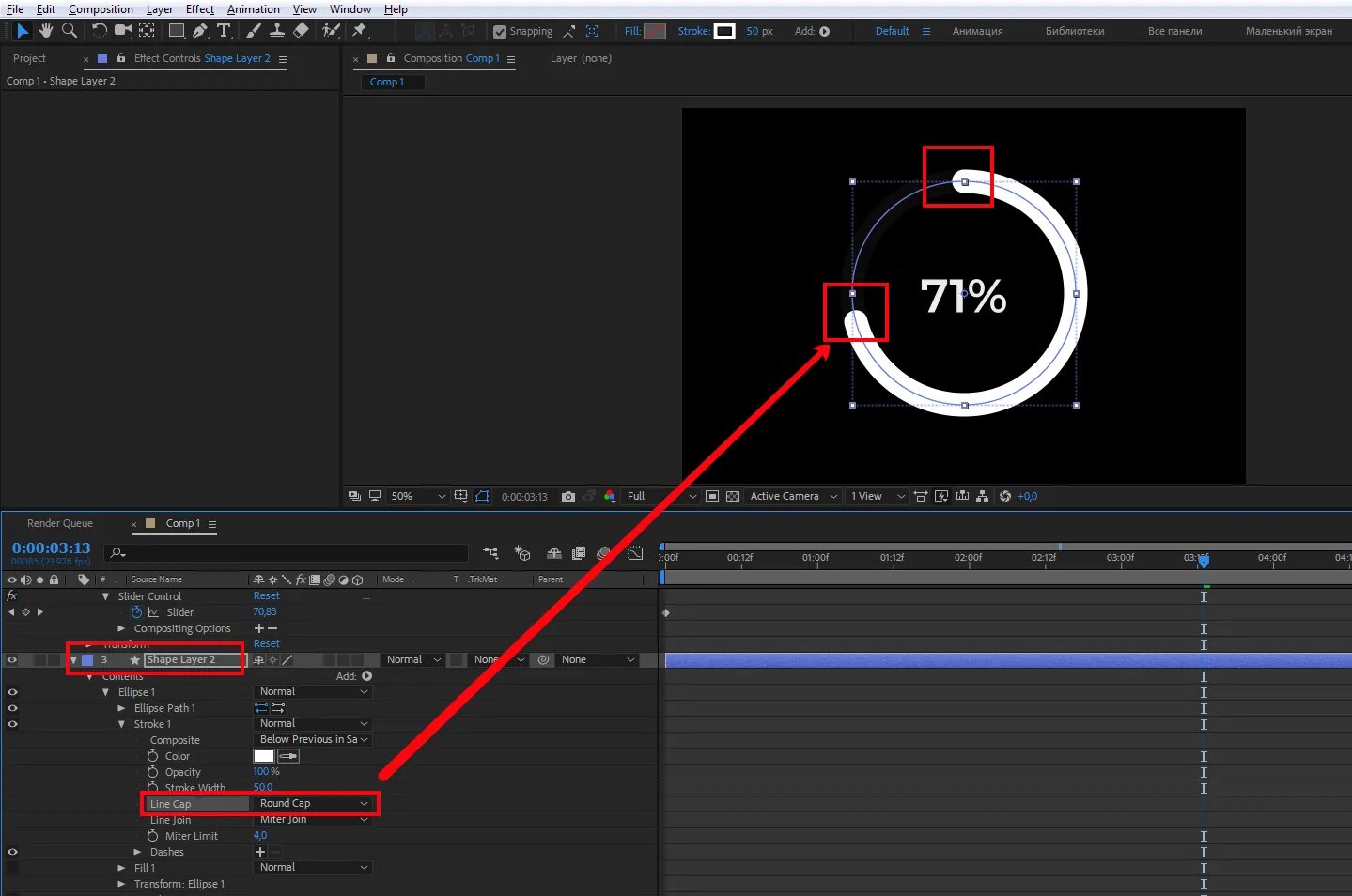This screenshot has width=1352, height=896.
Task: Switch to the Render Queue tab
Action: tap(60, 524)
